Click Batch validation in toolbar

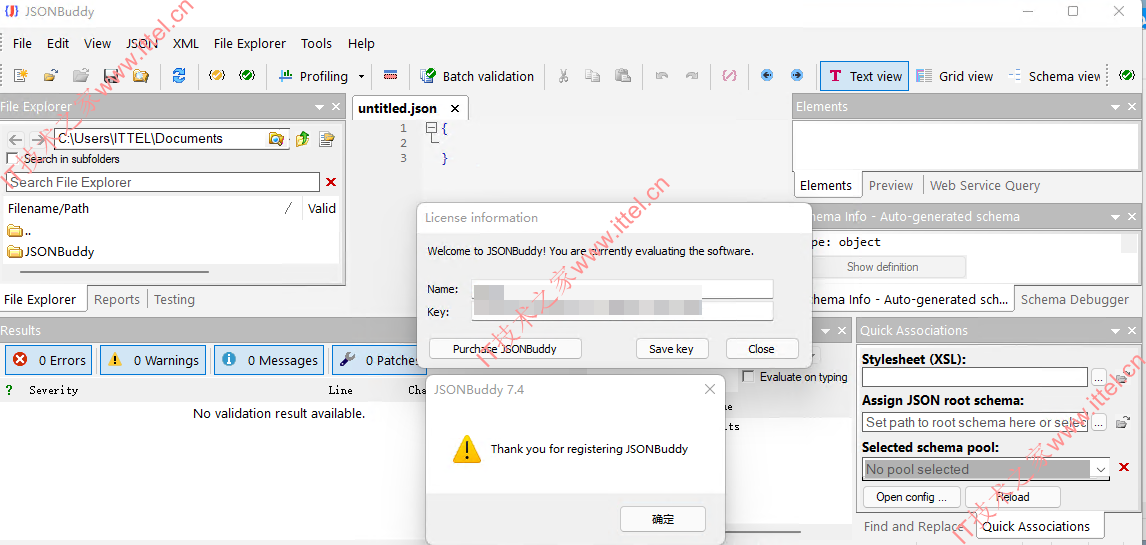pyautogui.click(x=478, y=76)
